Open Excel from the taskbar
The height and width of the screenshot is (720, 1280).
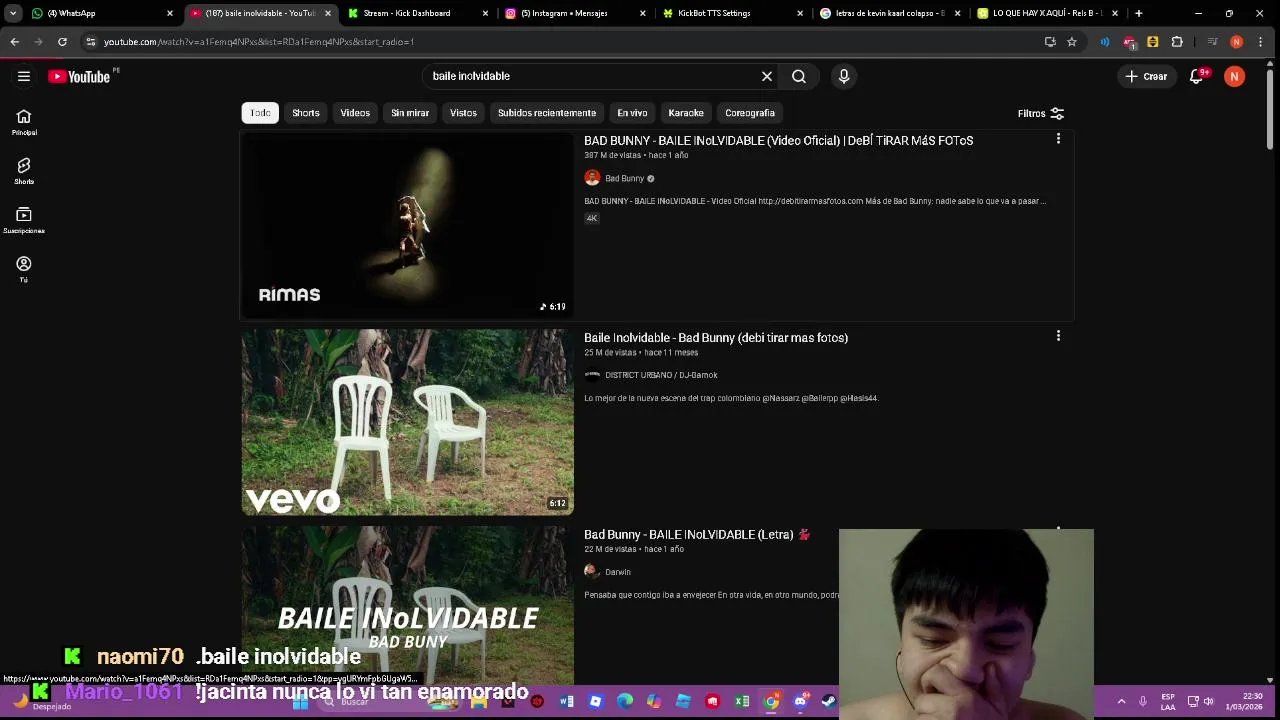pyautogui.click(x=742, y=701)
